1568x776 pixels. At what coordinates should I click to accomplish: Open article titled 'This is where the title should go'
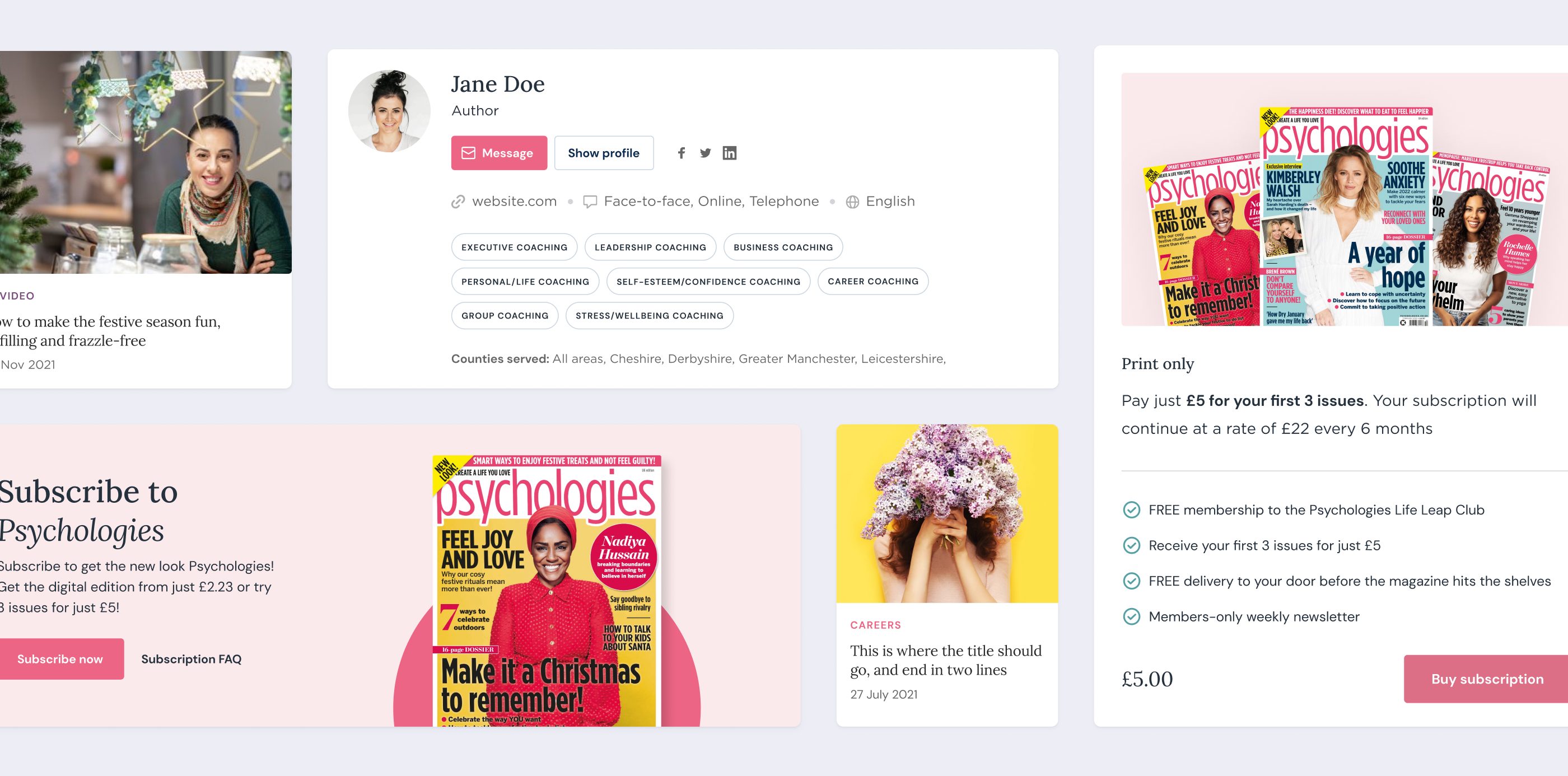click(946, 660)
